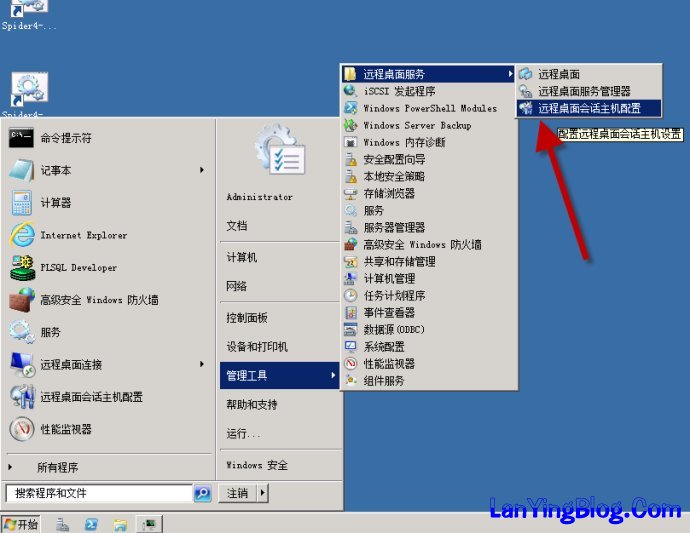The image size is (690, 533).
Task: Focus the 搜索程序和文件 search box
Action: tap(99, 493)
